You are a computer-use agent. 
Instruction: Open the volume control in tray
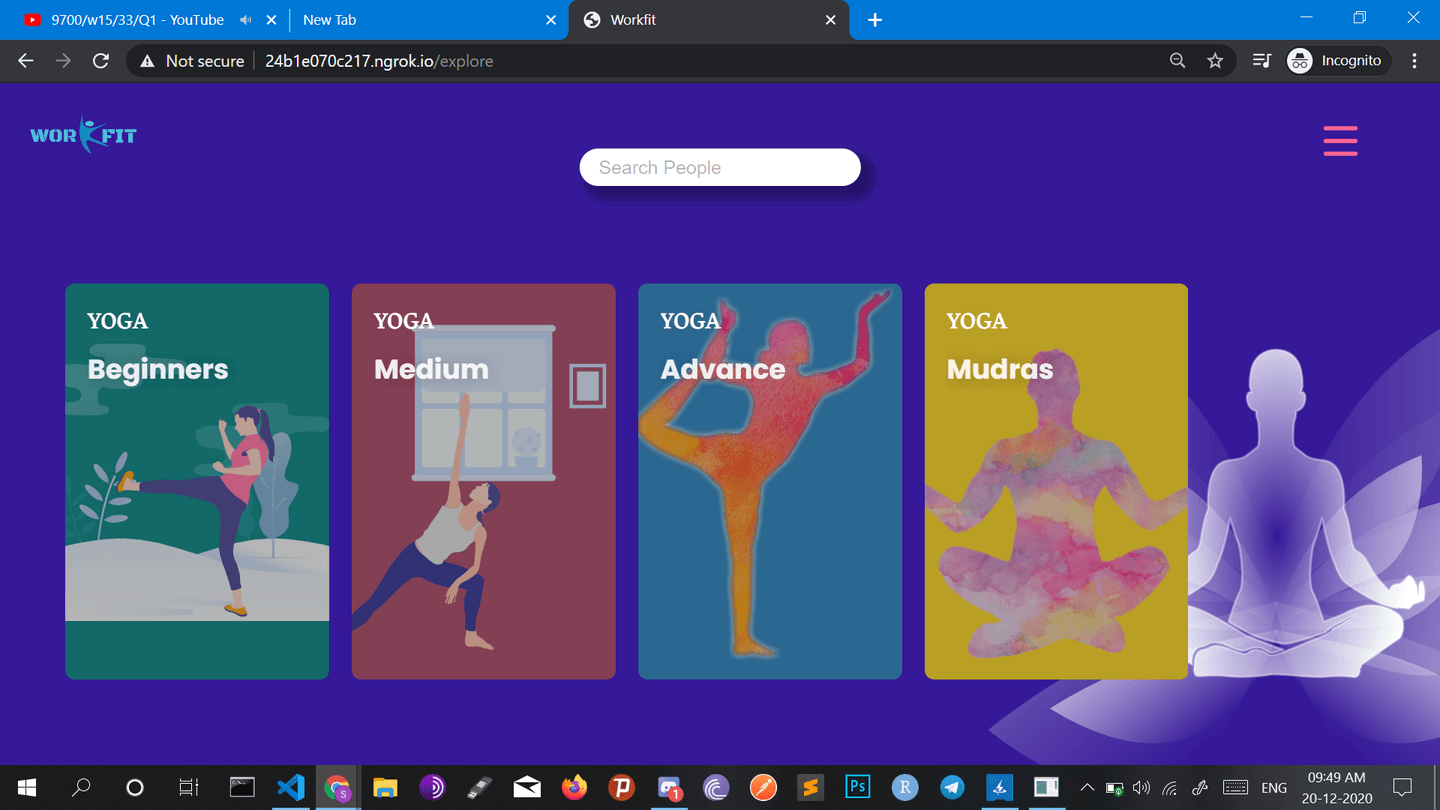(x=1141, y=787)
